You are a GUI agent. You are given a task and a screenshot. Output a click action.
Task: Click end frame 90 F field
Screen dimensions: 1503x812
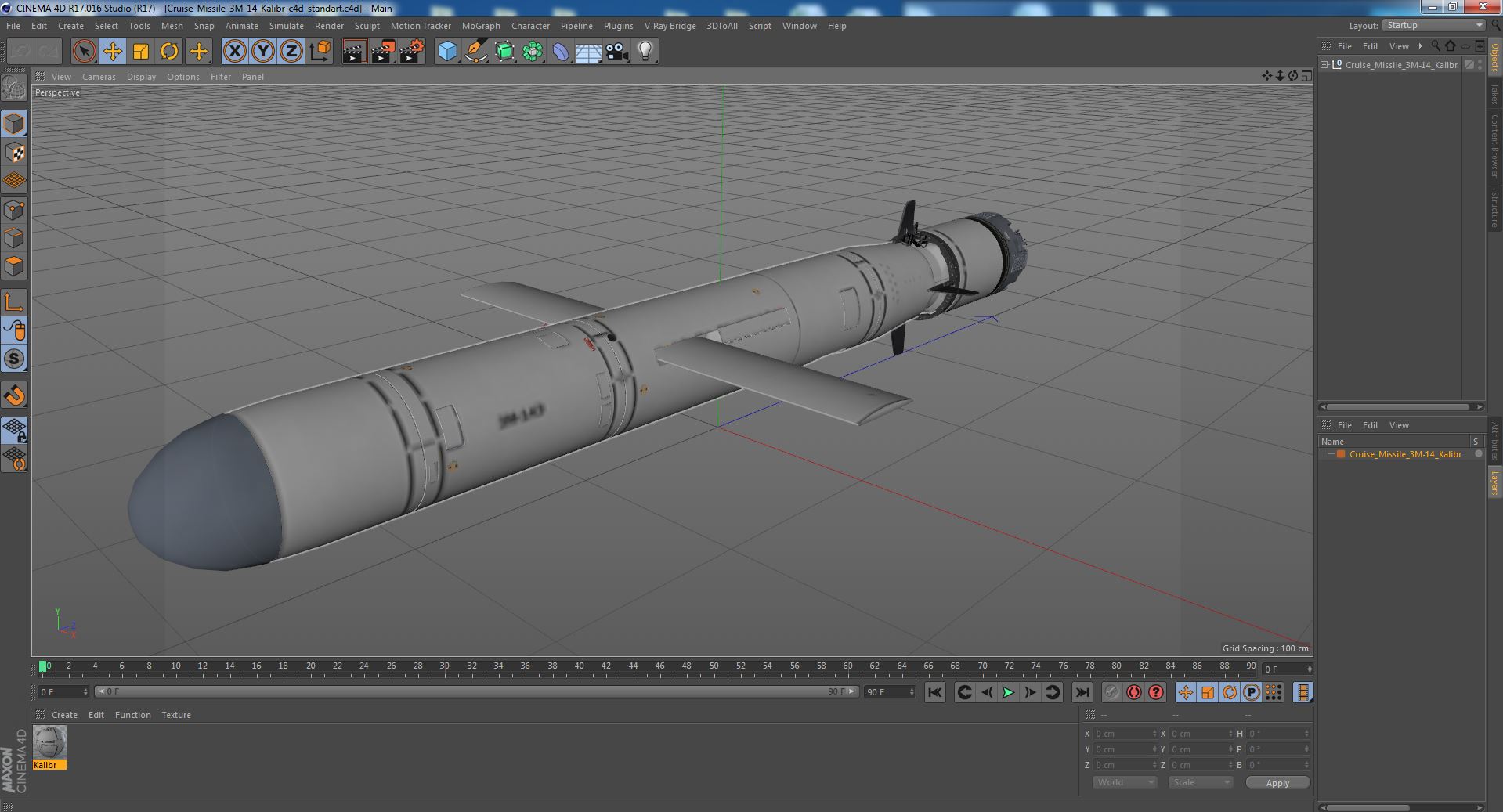[889, 692]
